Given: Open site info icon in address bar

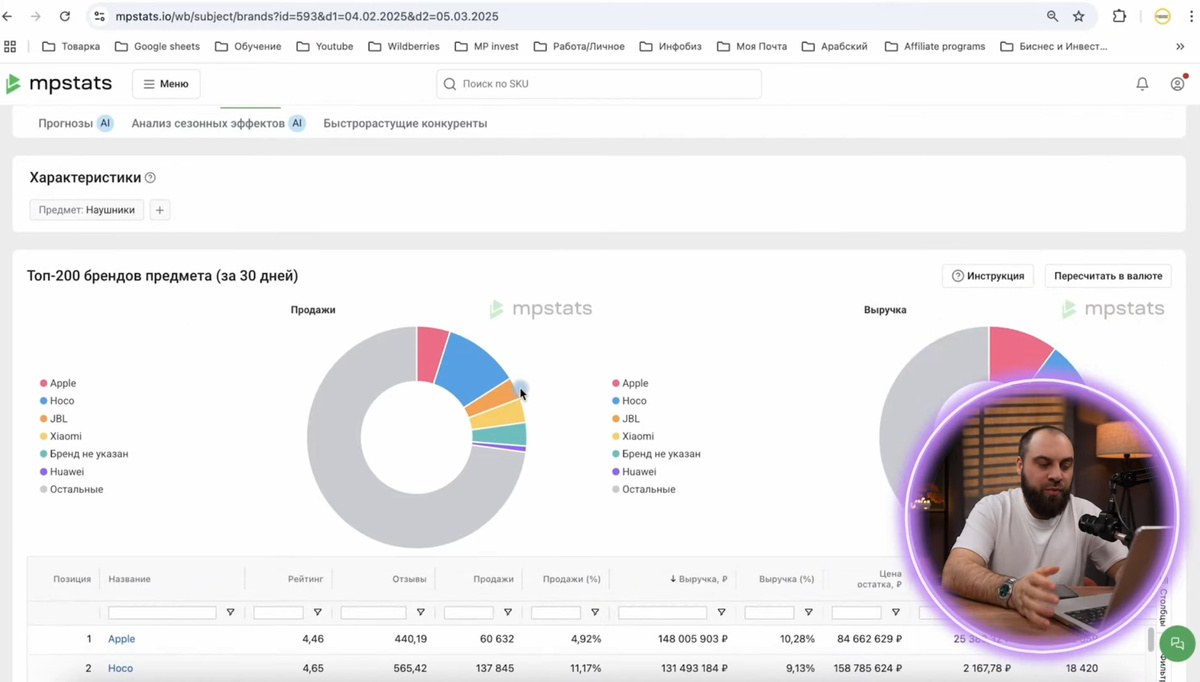Looking at the screenshot, I should (x=99, y=16).
